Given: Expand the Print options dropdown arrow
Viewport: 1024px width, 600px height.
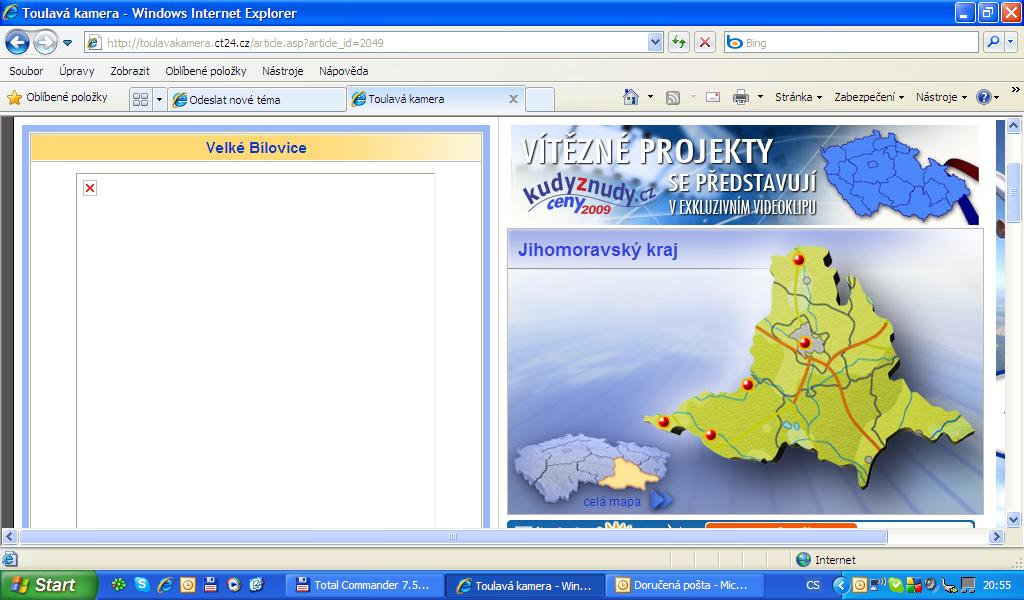Looking at the screenshot, I should pos(760,97).
